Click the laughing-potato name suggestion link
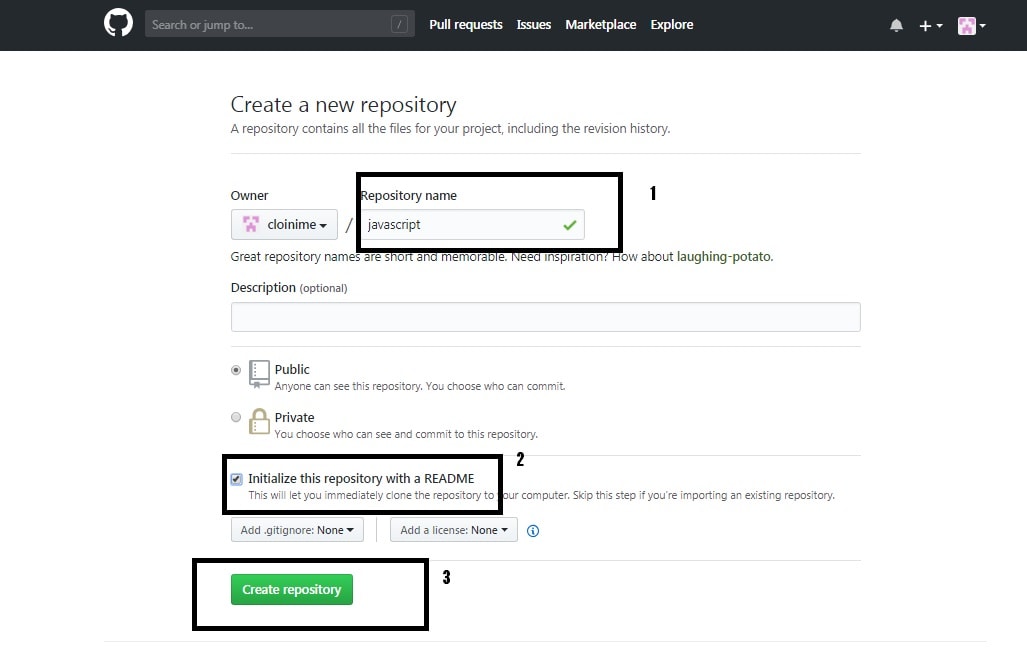 [723, 256]
